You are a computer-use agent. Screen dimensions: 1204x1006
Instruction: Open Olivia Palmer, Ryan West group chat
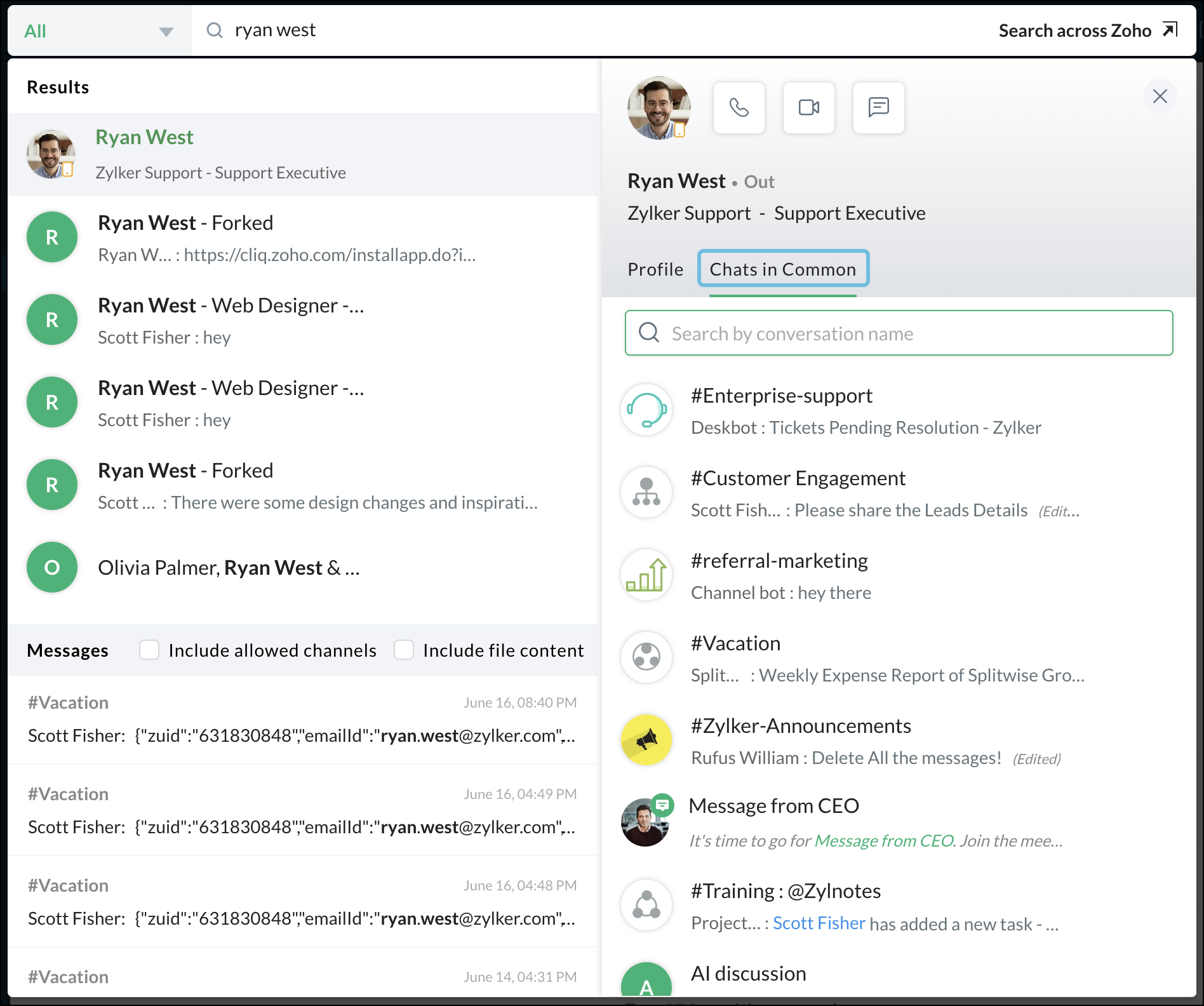point(229,567)
